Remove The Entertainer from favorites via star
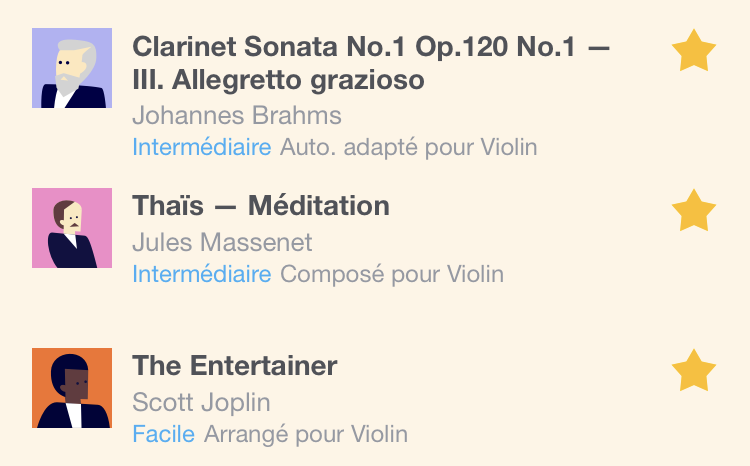Screen dimensions: 750x466 [x=694, y=370]
